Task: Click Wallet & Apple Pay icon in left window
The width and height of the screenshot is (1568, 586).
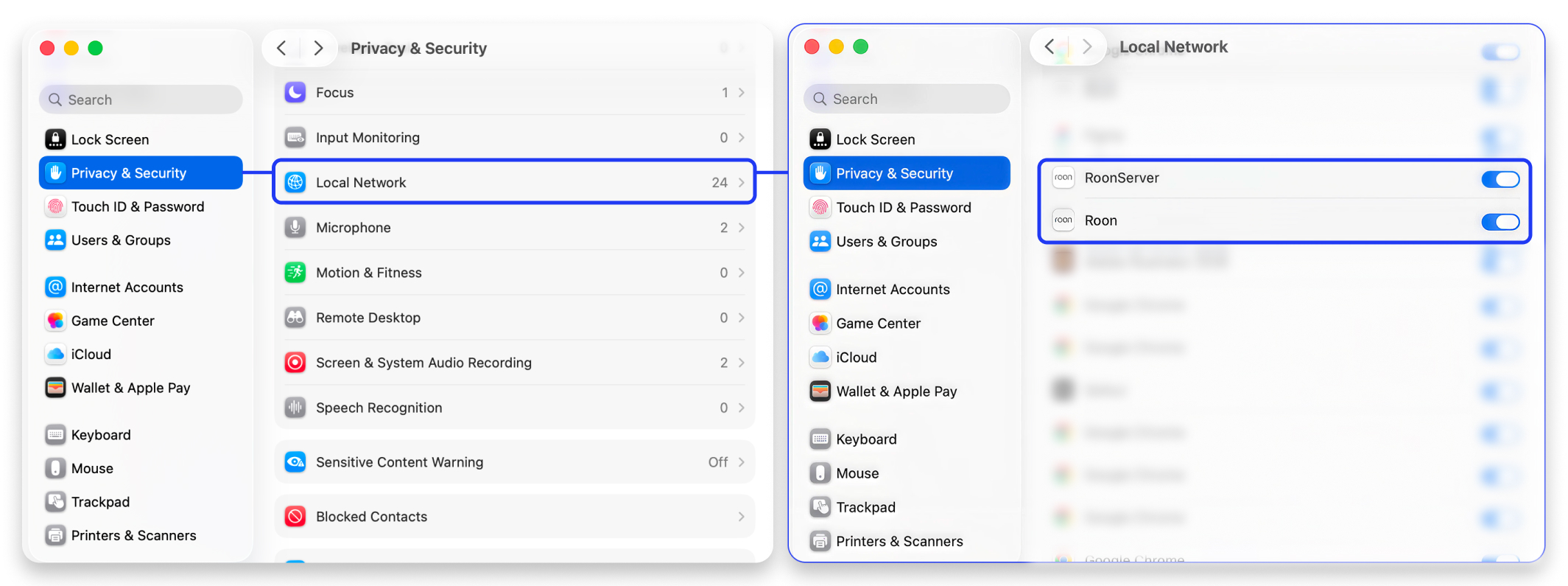Action: click(55, 388)
